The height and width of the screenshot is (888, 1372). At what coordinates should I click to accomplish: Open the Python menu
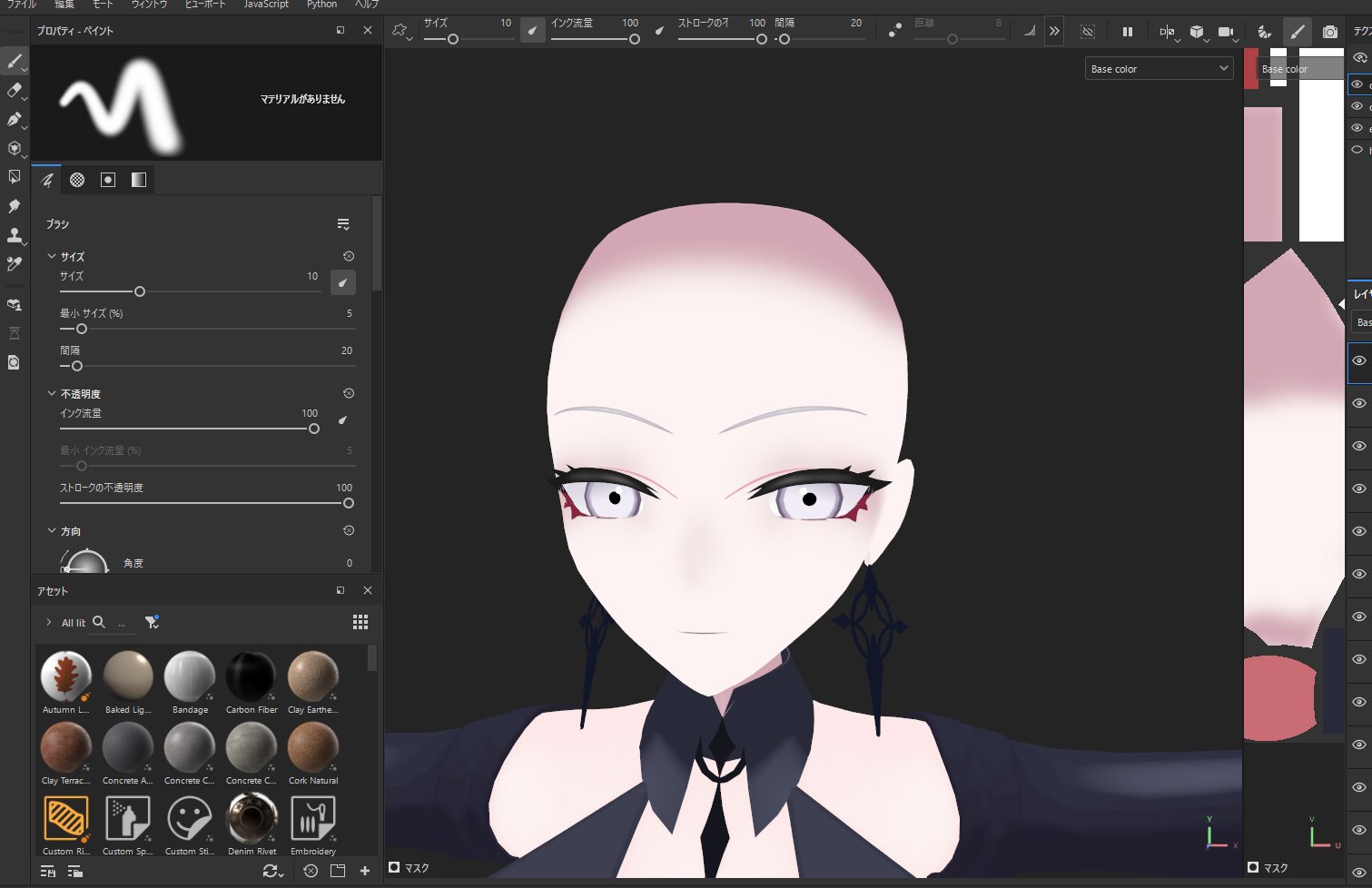[321, 5]
